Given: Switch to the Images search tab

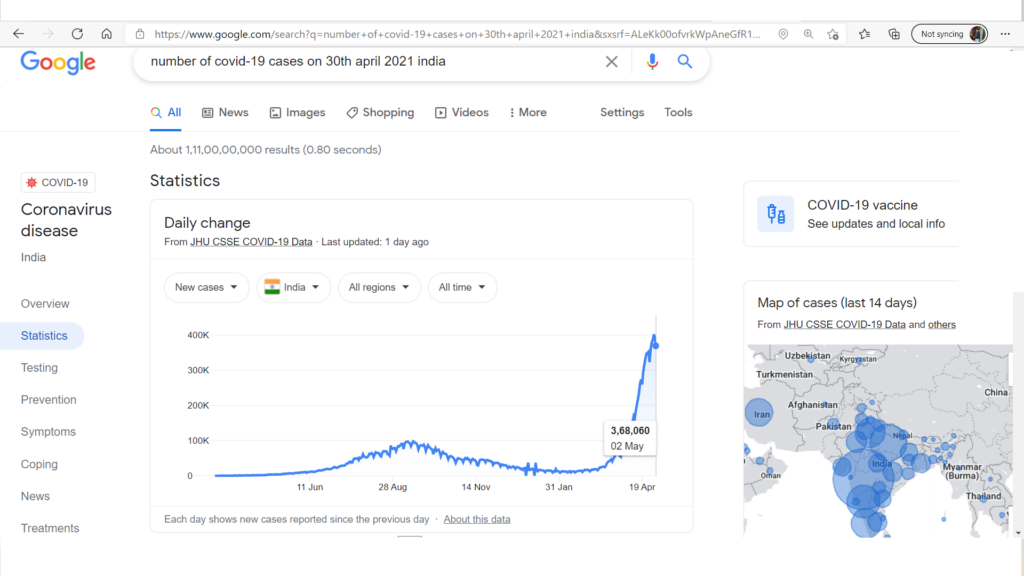Looking at the screenshot, I should [x=297, y=112].
